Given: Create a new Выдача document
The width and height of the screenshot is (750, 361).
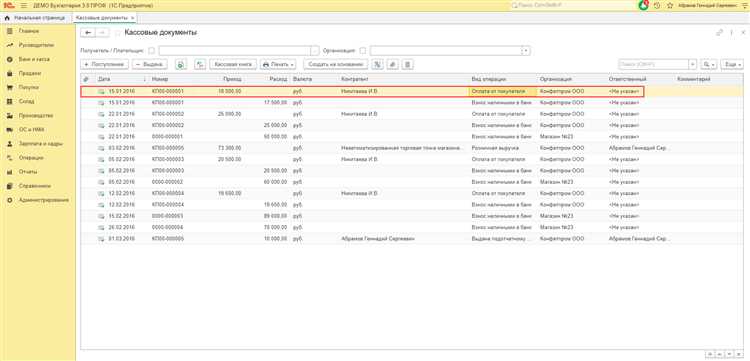Looking at the screenshot, I should pyautogui.click(x=150, y=64).
